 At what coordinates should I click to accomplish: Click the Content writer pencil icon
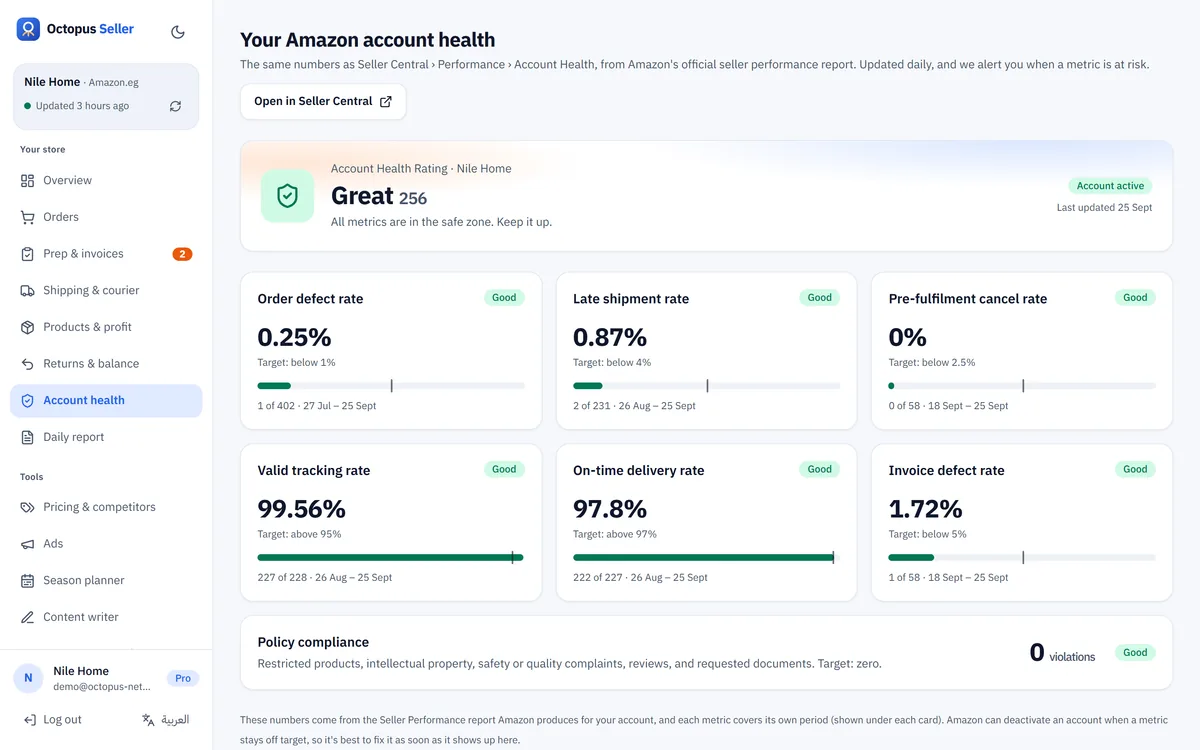coord(27,617)
